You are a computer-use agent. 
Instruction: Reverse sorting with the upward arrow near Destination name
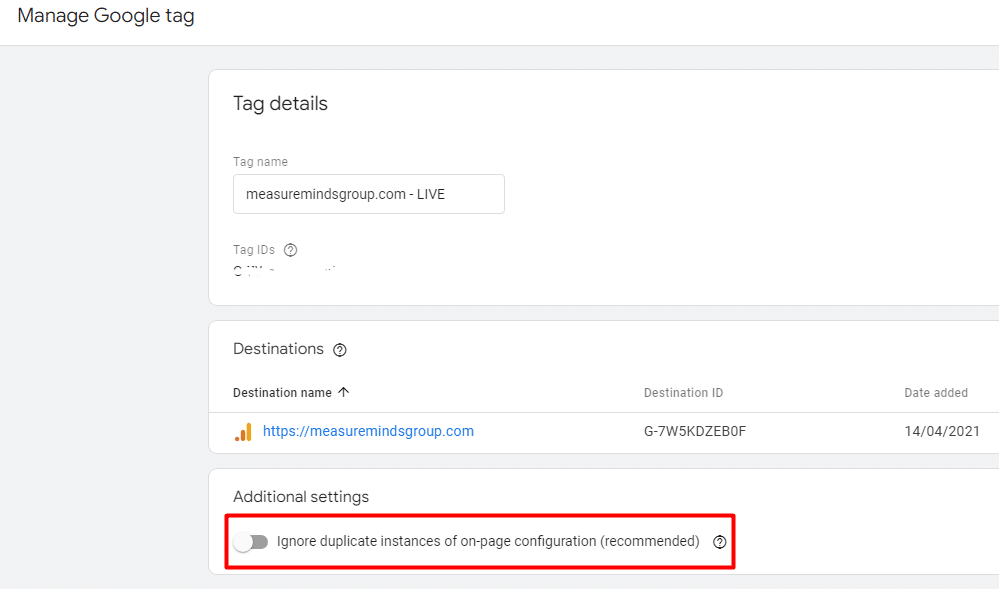tap(344, 392)
